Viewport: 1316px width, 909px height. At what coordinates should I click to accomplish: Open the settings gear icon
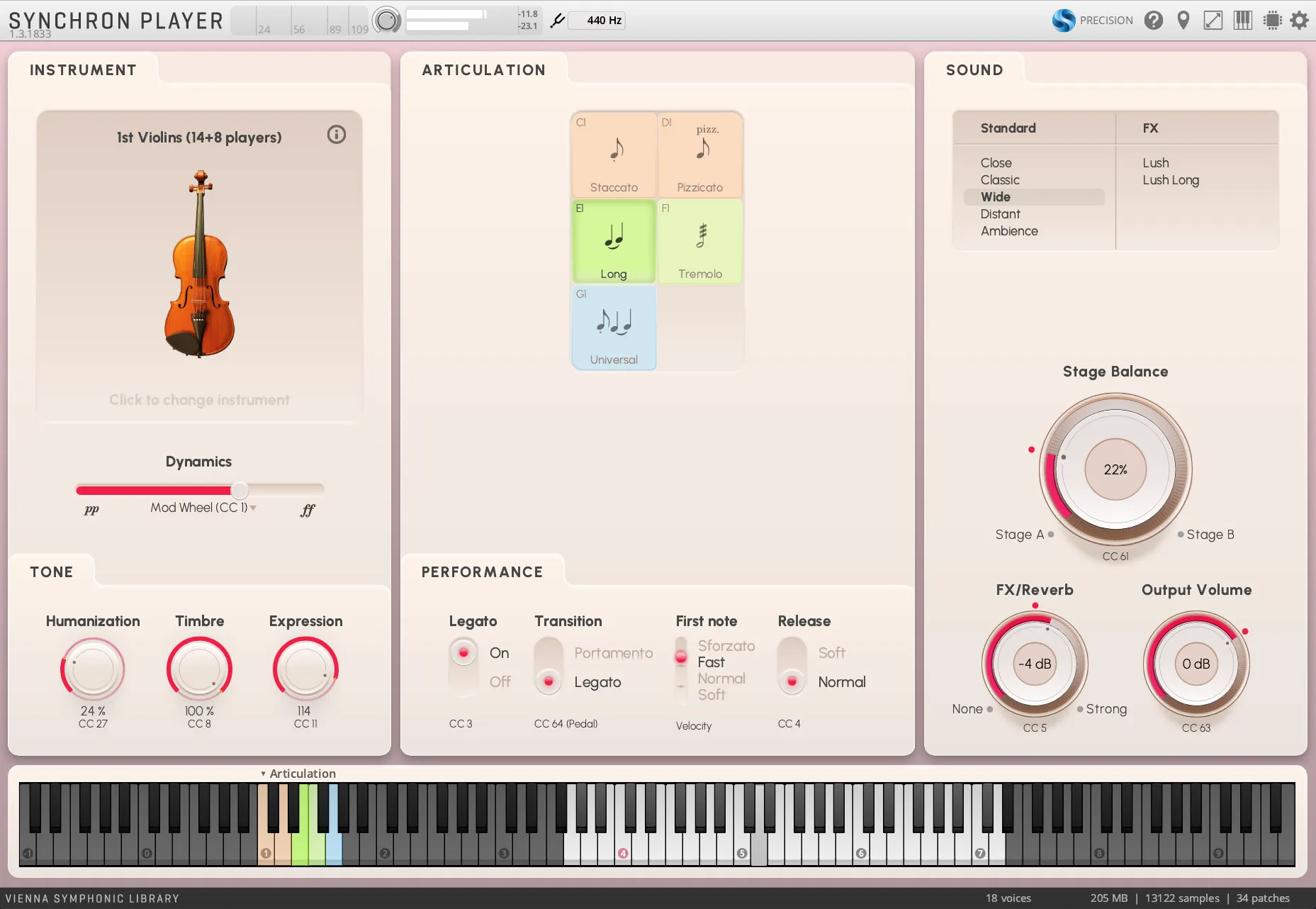click(1299, 21)
